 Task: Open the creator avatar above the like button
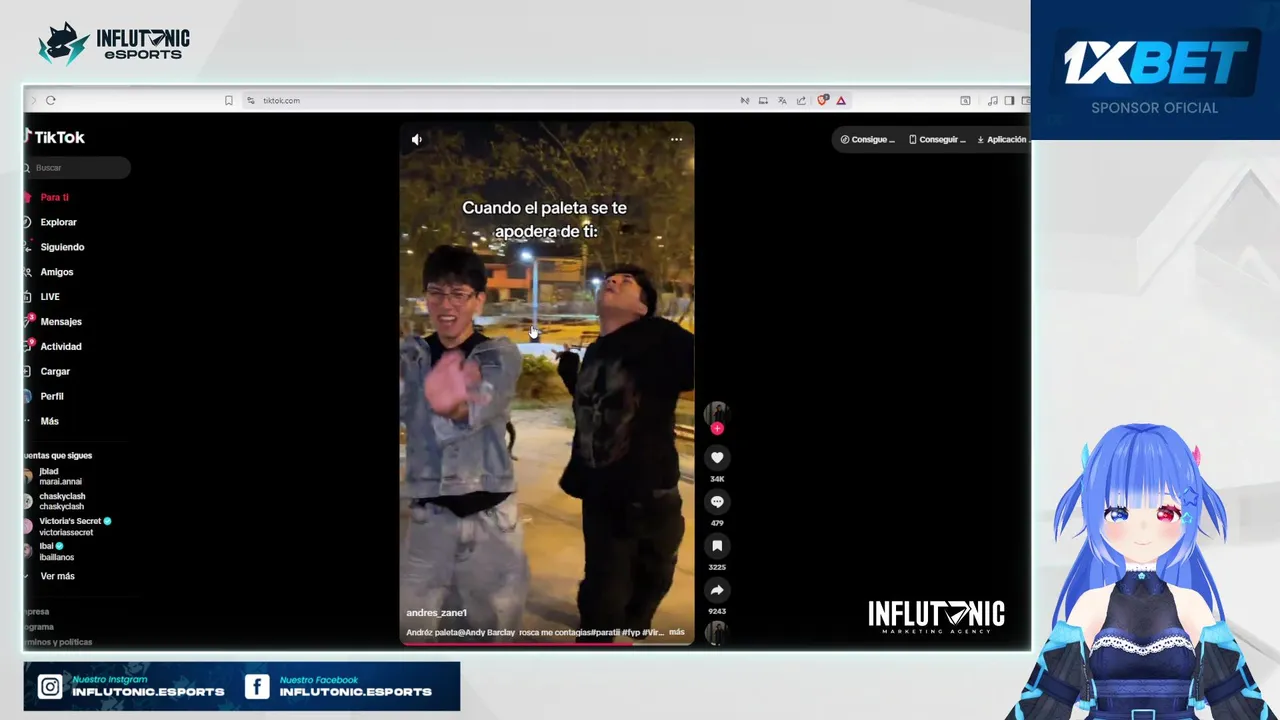pyautogui.click(x=716, y=413)
